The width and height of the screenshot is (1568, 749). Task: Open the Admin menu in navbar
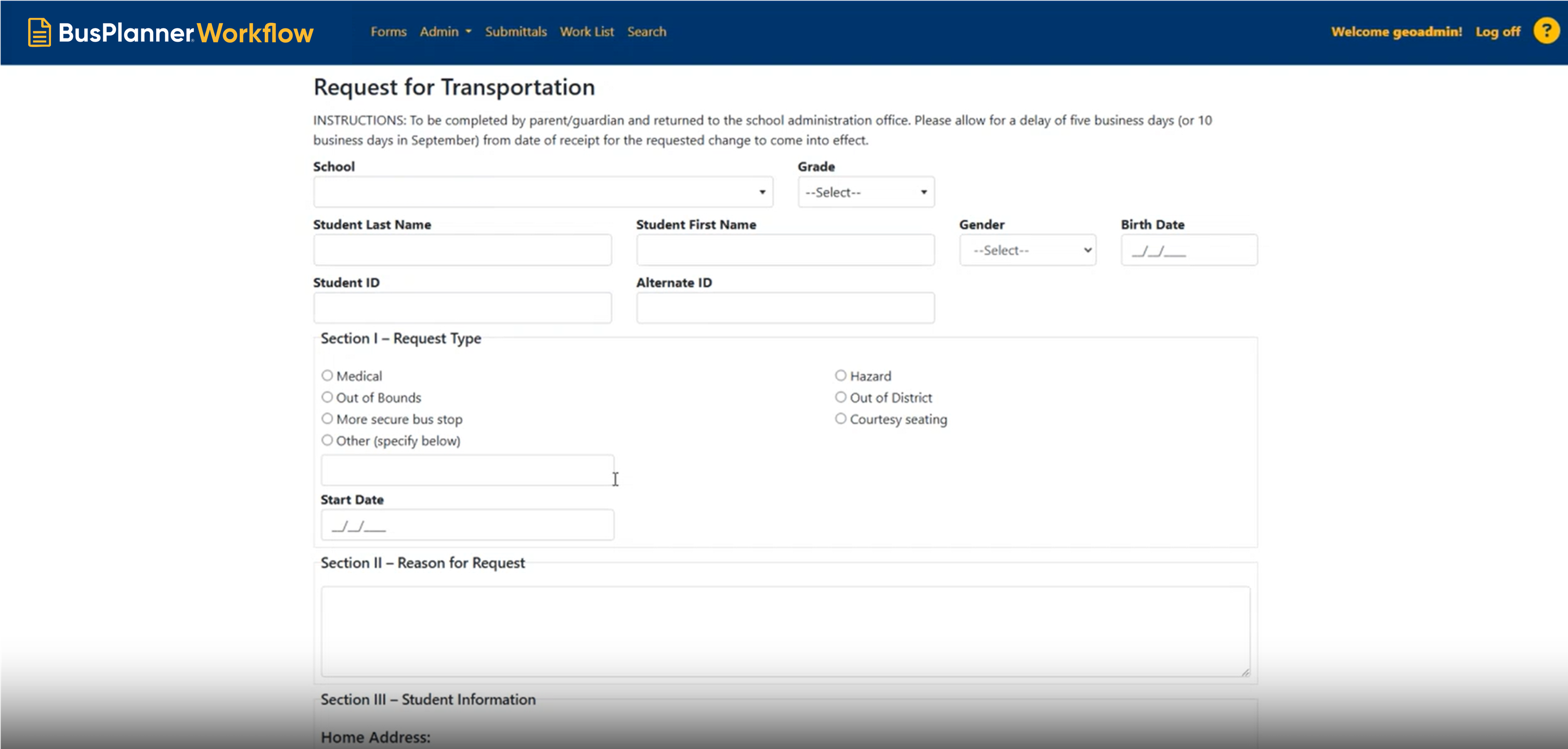coord(445,32)
